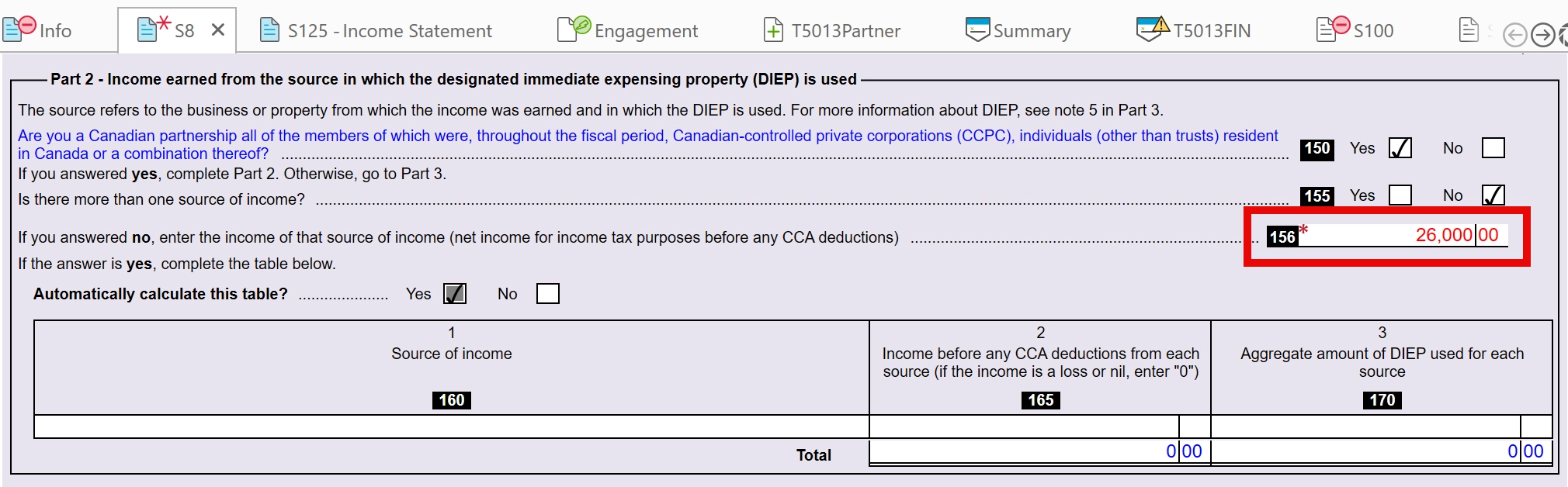Image resolution: width=1568 pixels, height=487 pixels.
Task: Click the line 156 income amount field
Action: (1403, 235)
